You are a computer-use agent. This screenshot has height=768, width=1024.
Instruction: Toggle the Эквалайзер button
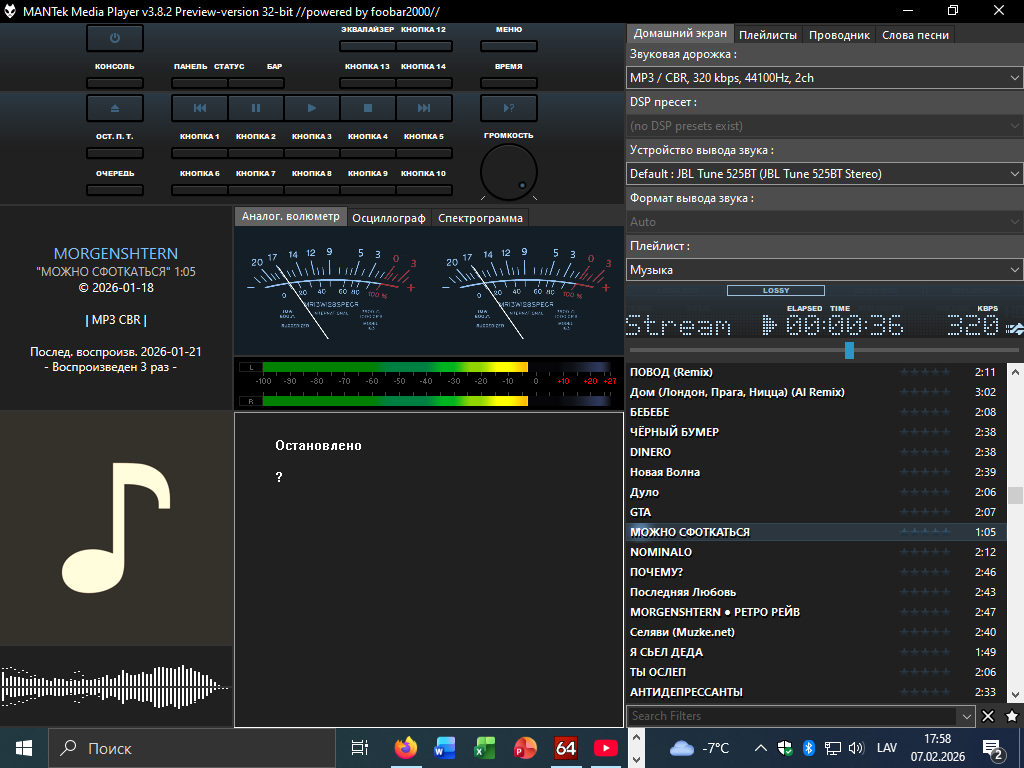point(368,46)
